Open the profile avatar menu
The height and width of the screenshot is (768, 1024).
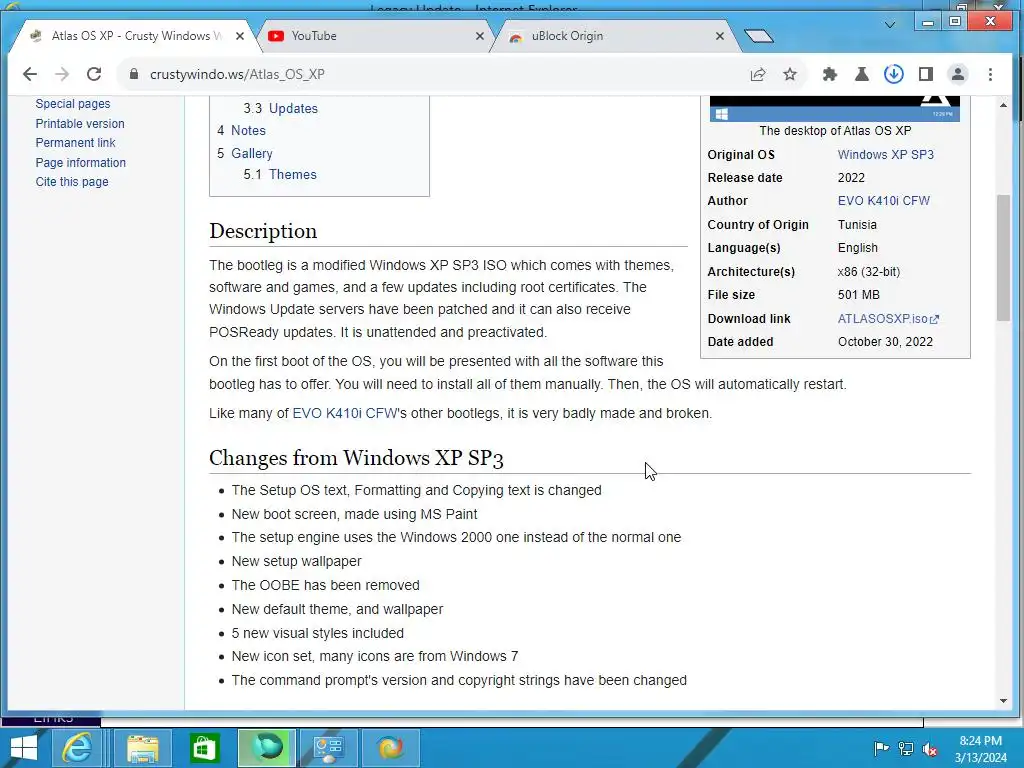pos(958,74)
